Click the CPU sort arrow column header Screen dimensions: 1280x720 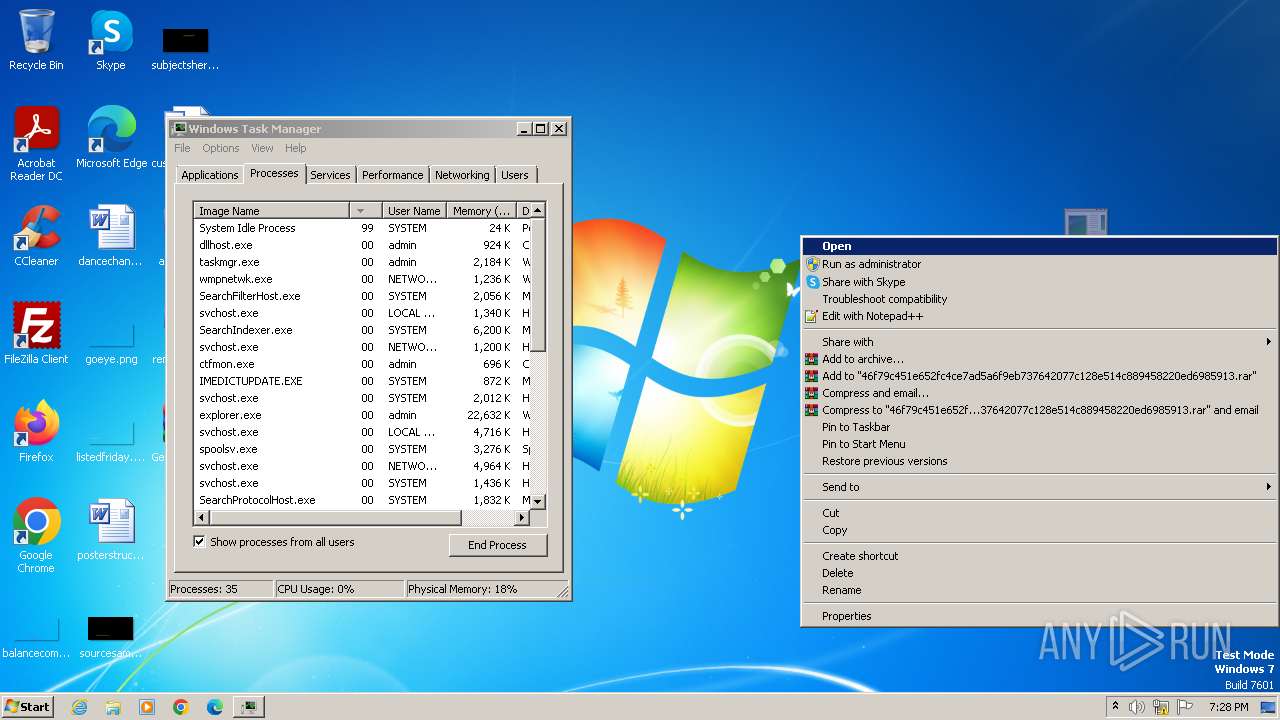365,211
